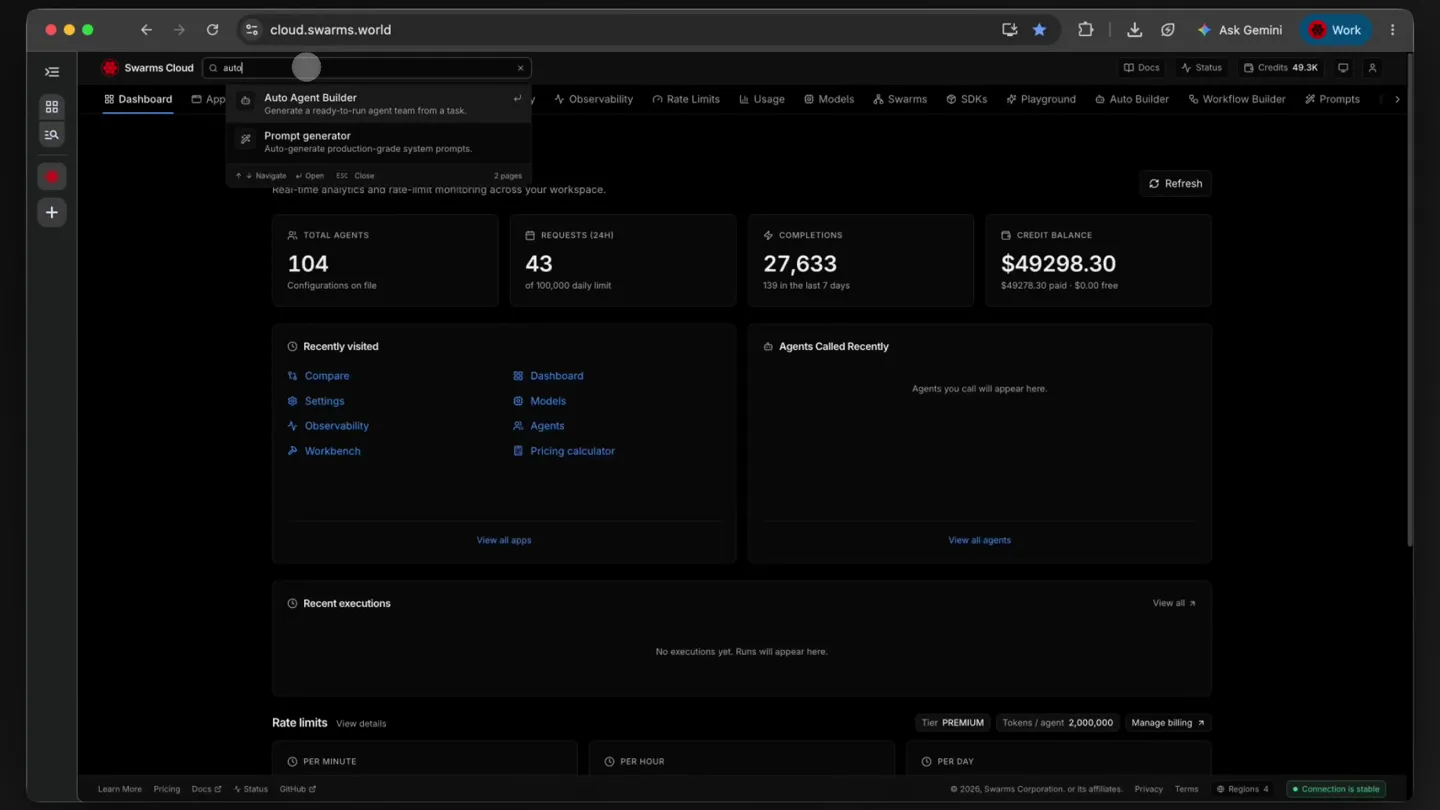Open Auto Agent Builder search result
The height and width of the screenshot is (810, 1440).
pyautogui.click(x=378, y=104)
